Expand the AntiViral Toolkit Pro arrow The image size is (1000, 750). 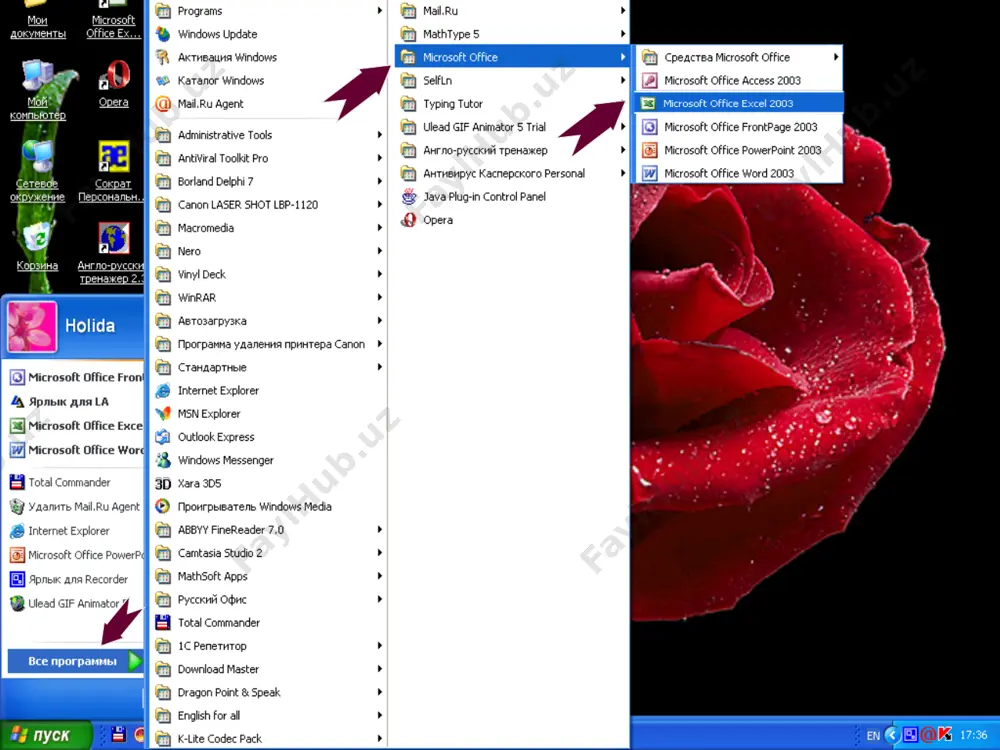[379, 158]
